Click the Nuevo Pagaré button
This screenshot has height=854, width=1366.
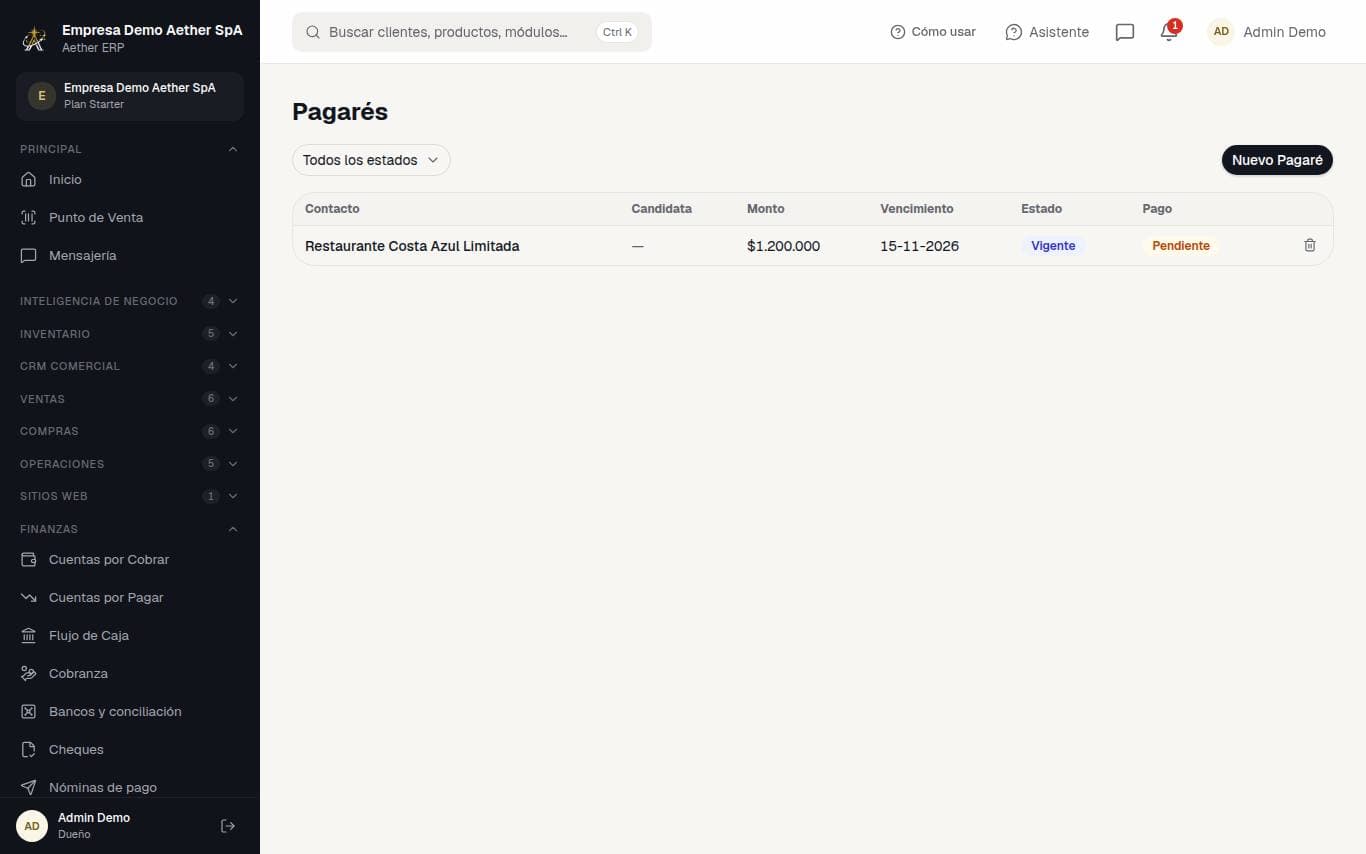click(1277, 160)
